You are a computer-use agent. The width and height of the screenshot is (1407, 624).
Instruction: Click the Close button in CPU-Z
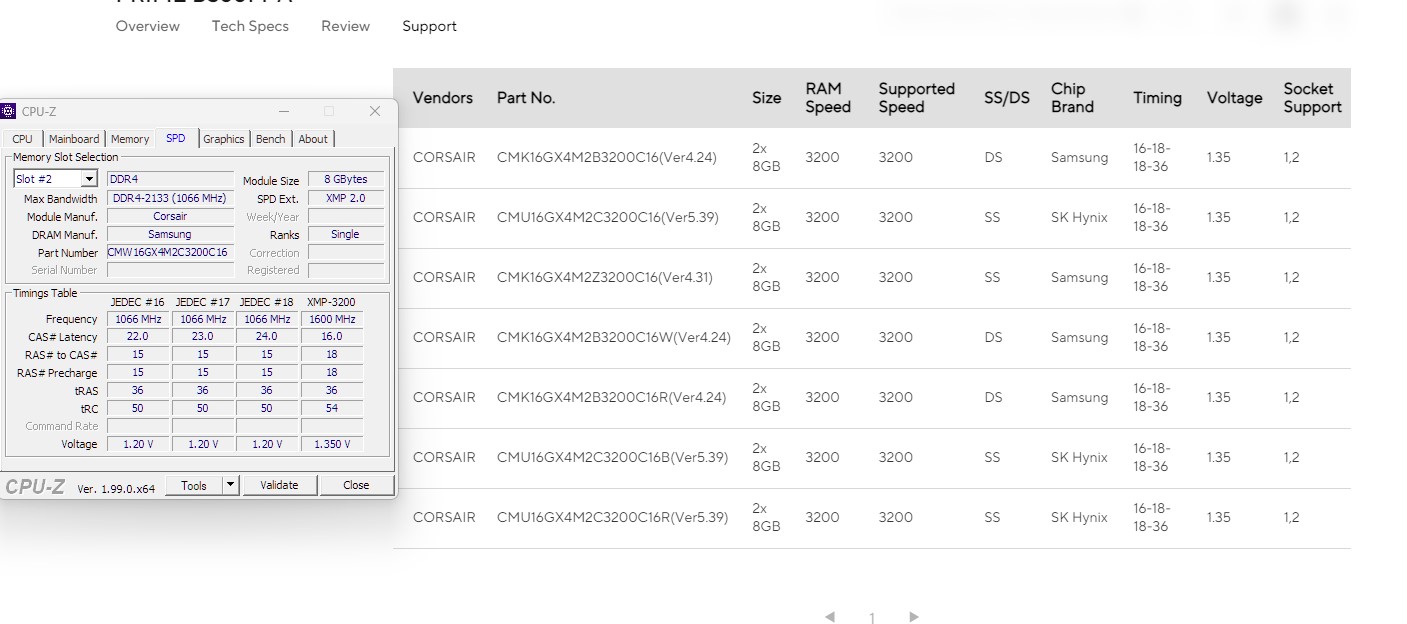(x=356, y=485)
